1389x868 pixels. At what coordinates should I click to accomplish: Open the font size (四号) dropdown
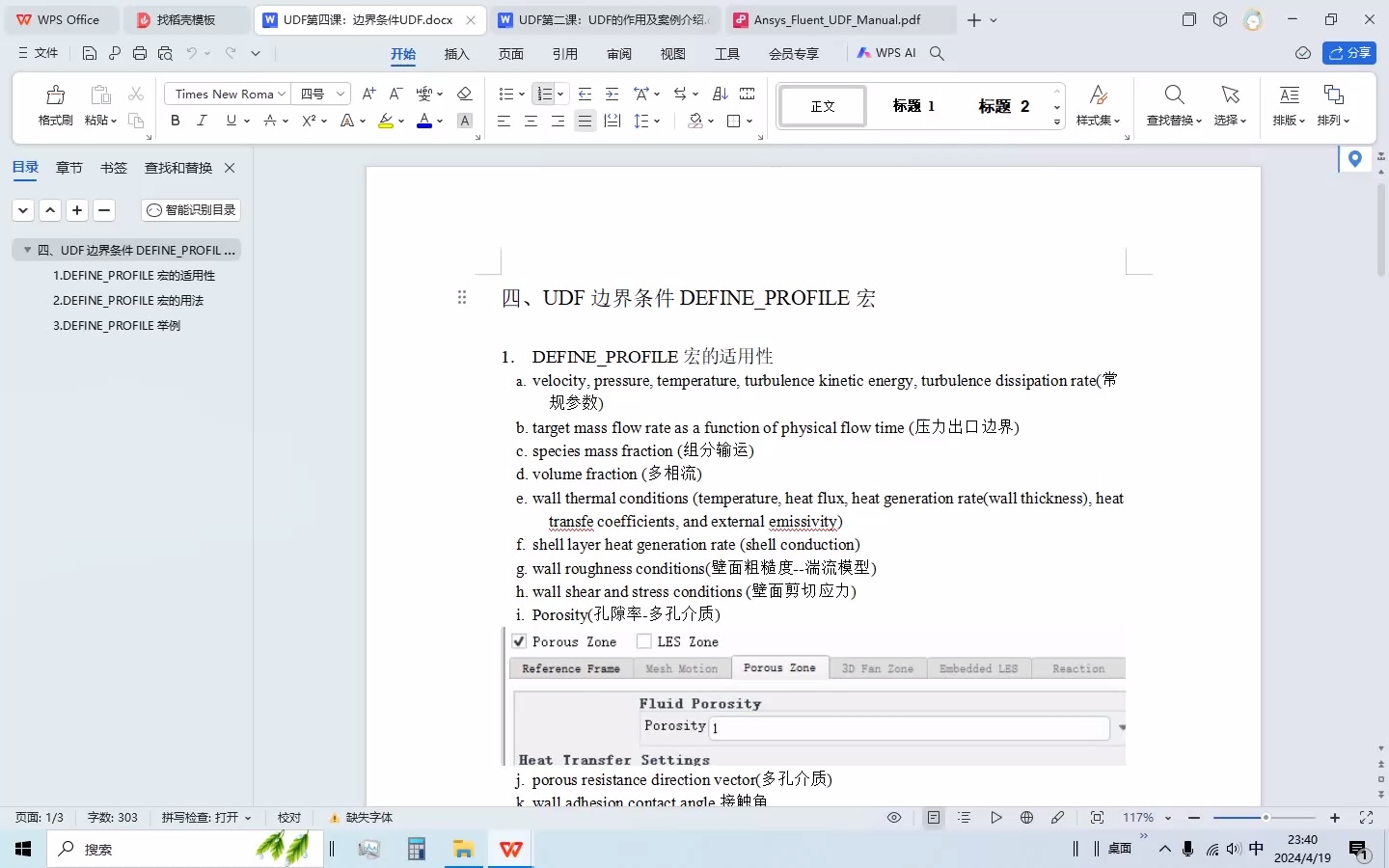339,94
